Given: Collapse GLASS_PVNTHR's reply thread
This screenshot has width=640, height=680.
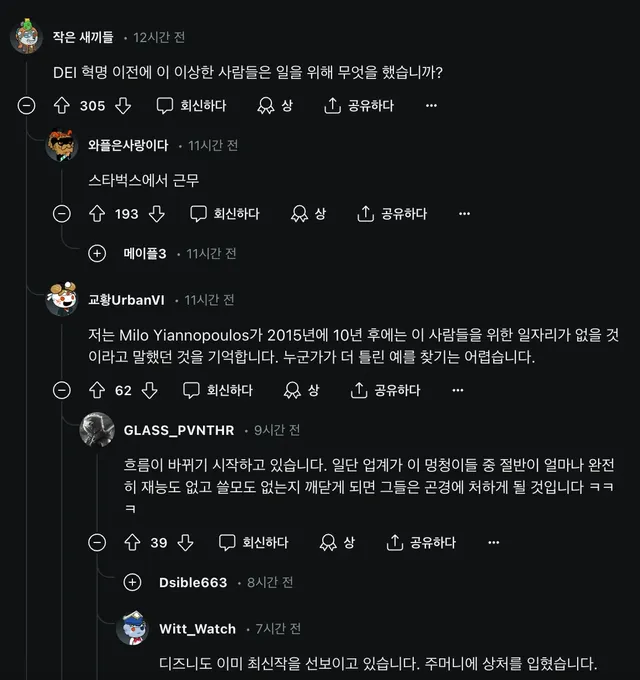Looking at the screenshot, I should 97,542.
